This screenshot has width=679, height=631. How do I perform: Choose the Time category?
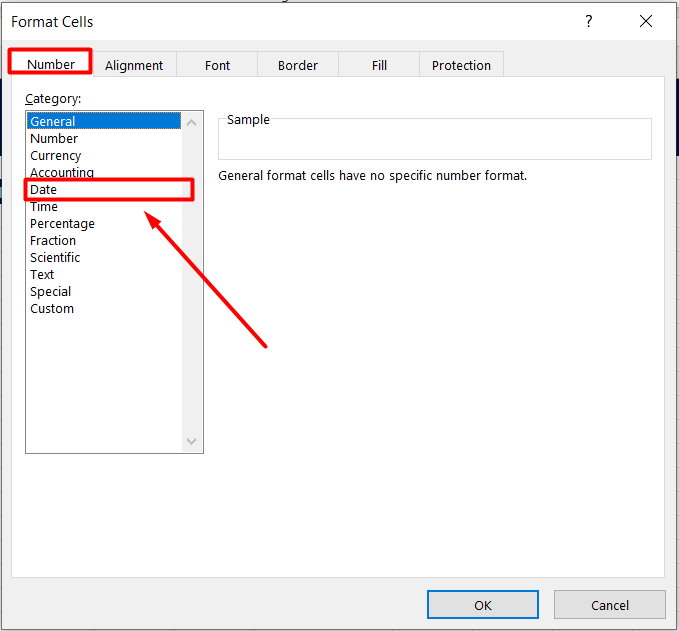tap(104, 207)
